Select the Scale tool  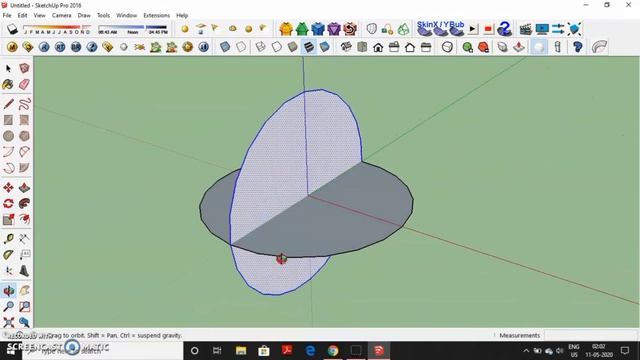8,220
